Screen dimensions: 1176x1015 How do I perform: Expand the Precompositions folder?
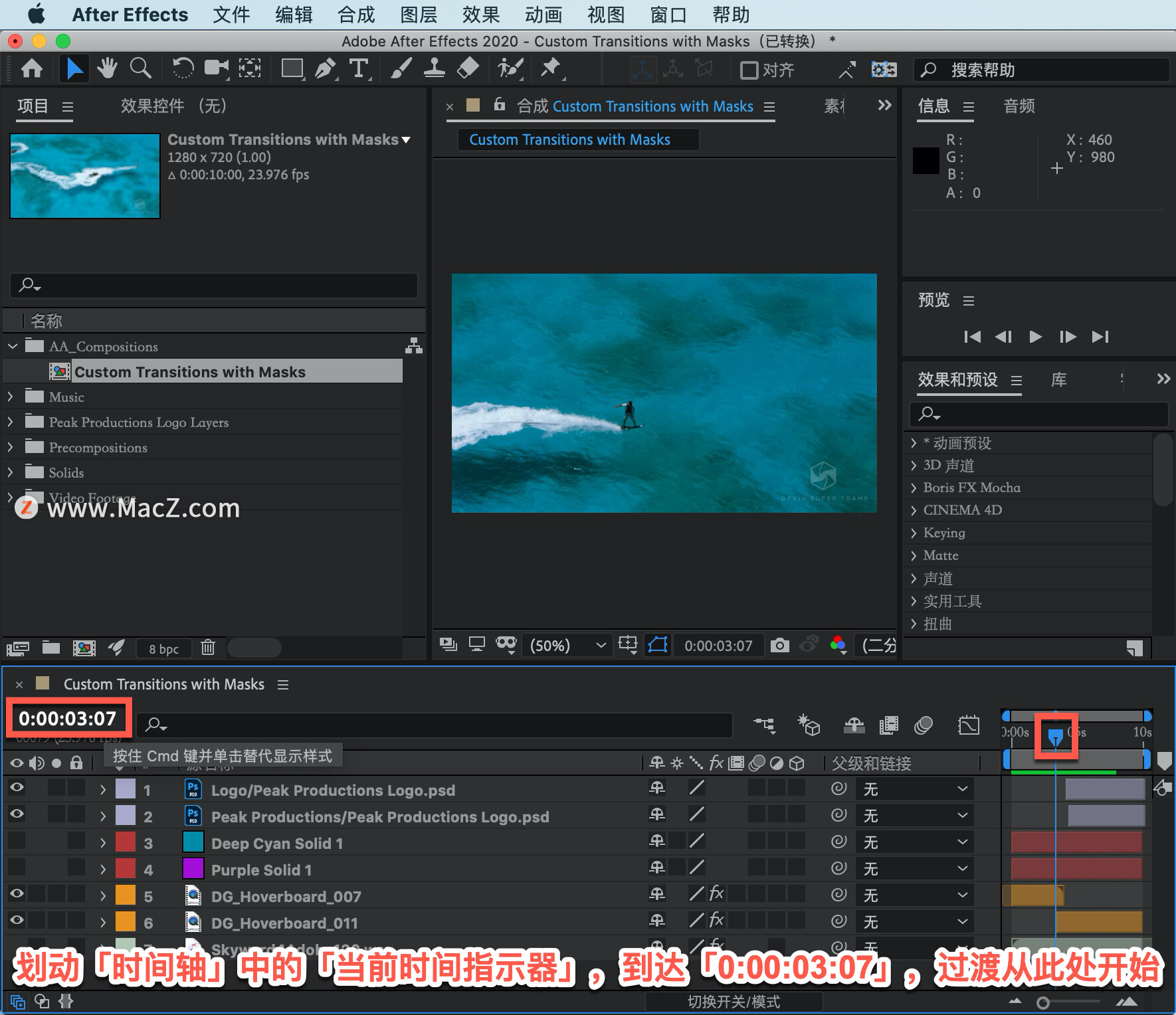pos(10,447)
